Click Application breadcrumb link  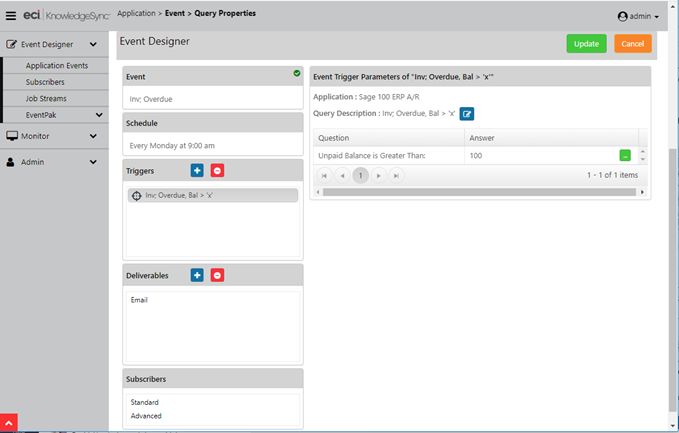point(136,13)
